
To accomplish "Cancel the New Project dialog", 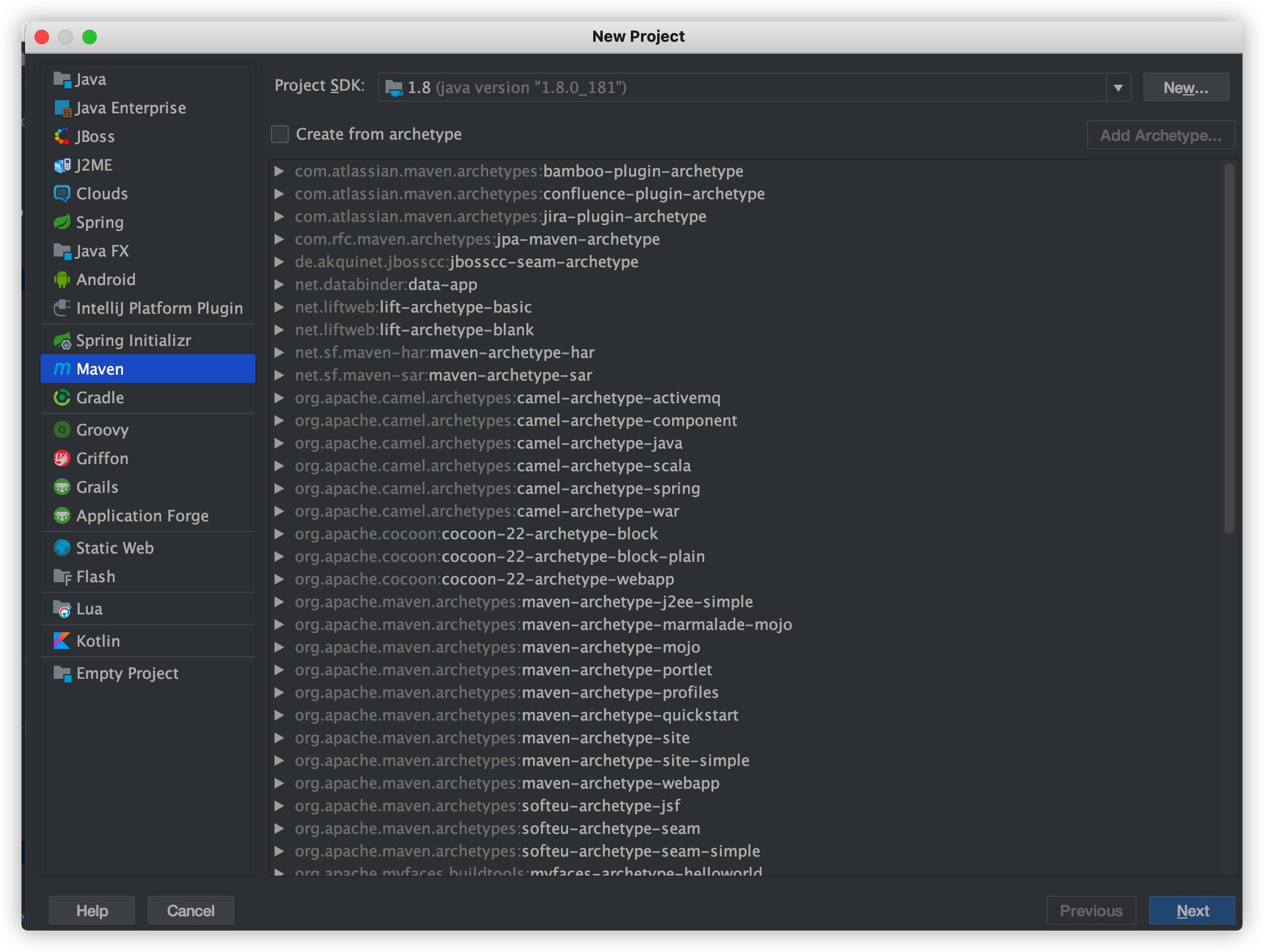I will click(190, 911).
